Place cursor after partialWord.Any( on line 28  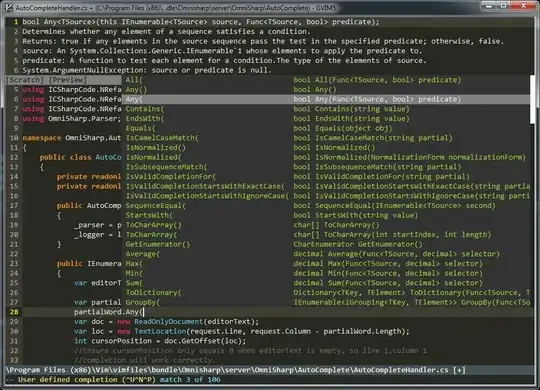click(144, 312)
